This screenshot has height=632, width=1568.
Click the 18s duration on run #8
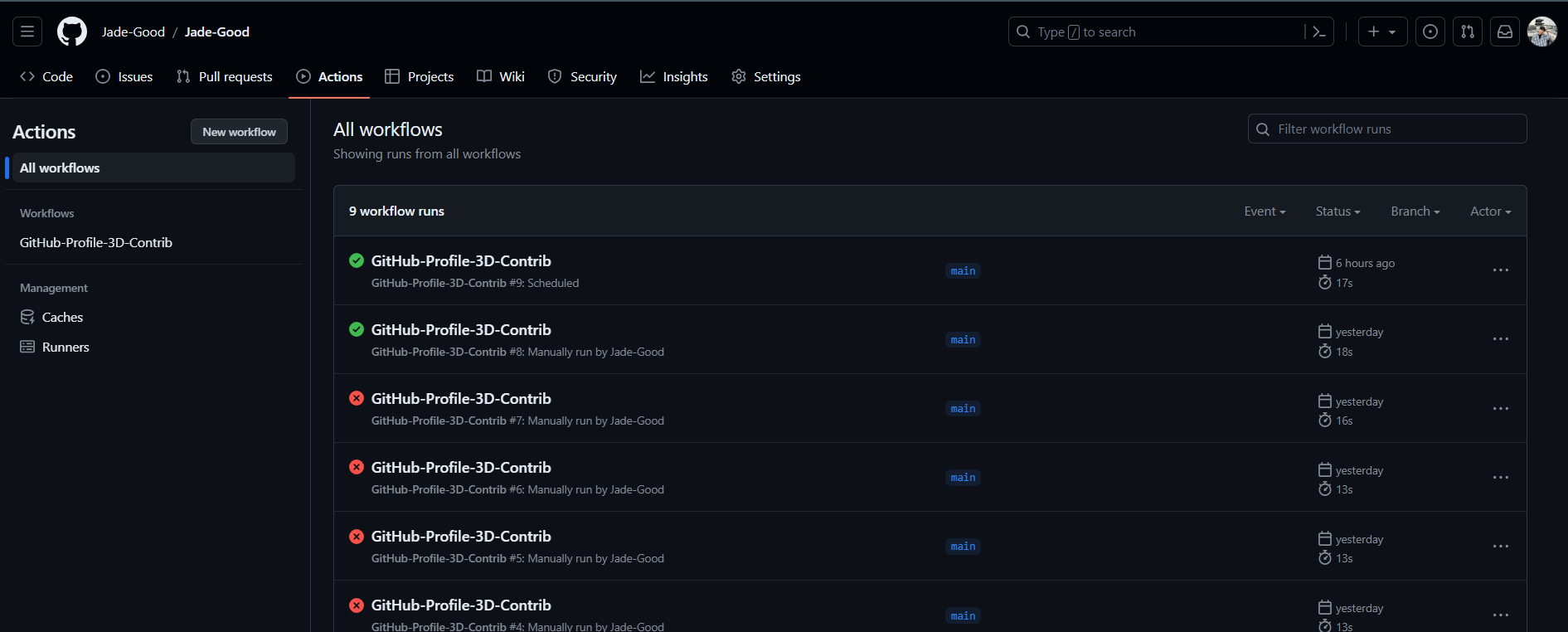tap(1344, 352)
